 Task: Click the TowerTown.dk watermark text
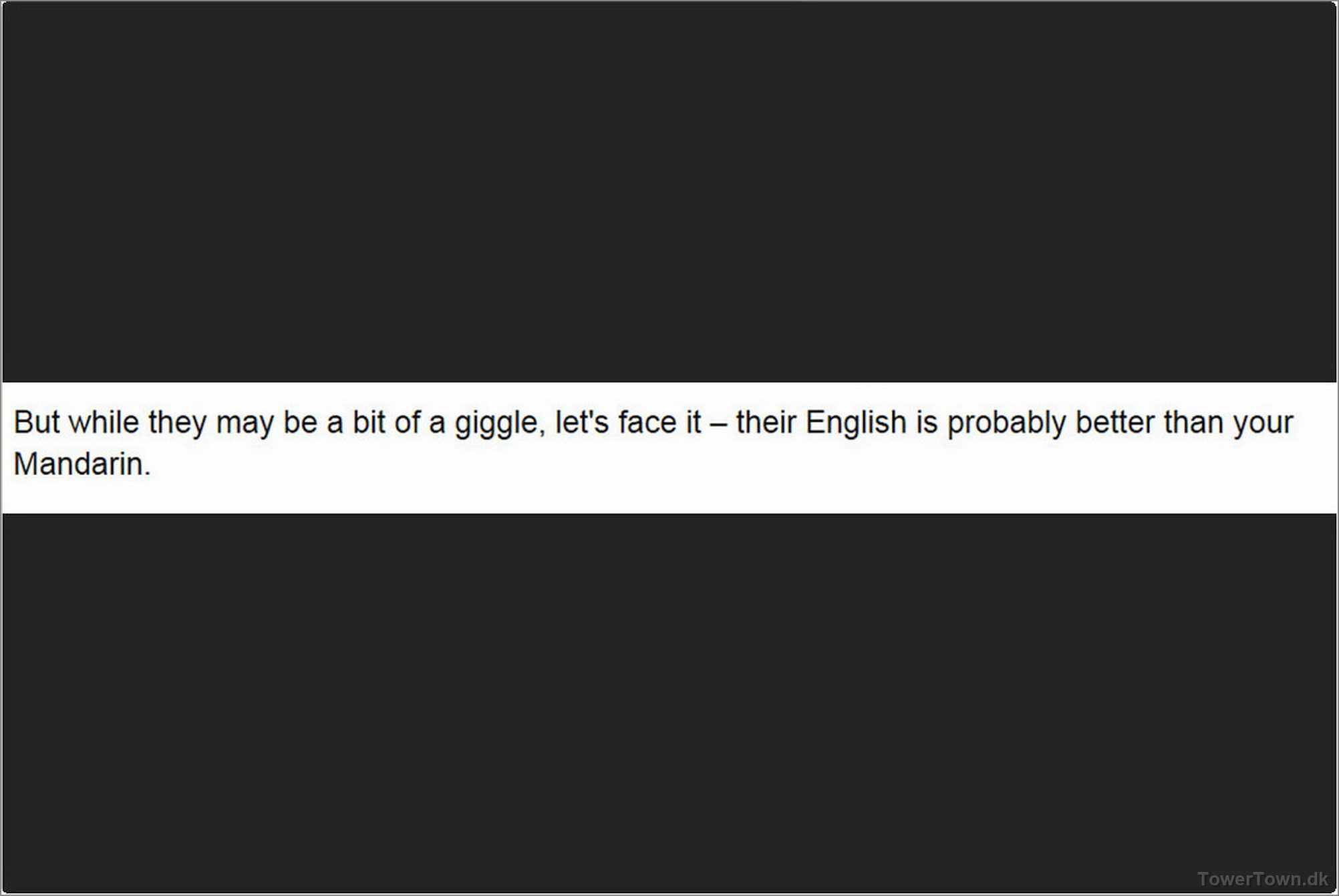click(1262, 879)
